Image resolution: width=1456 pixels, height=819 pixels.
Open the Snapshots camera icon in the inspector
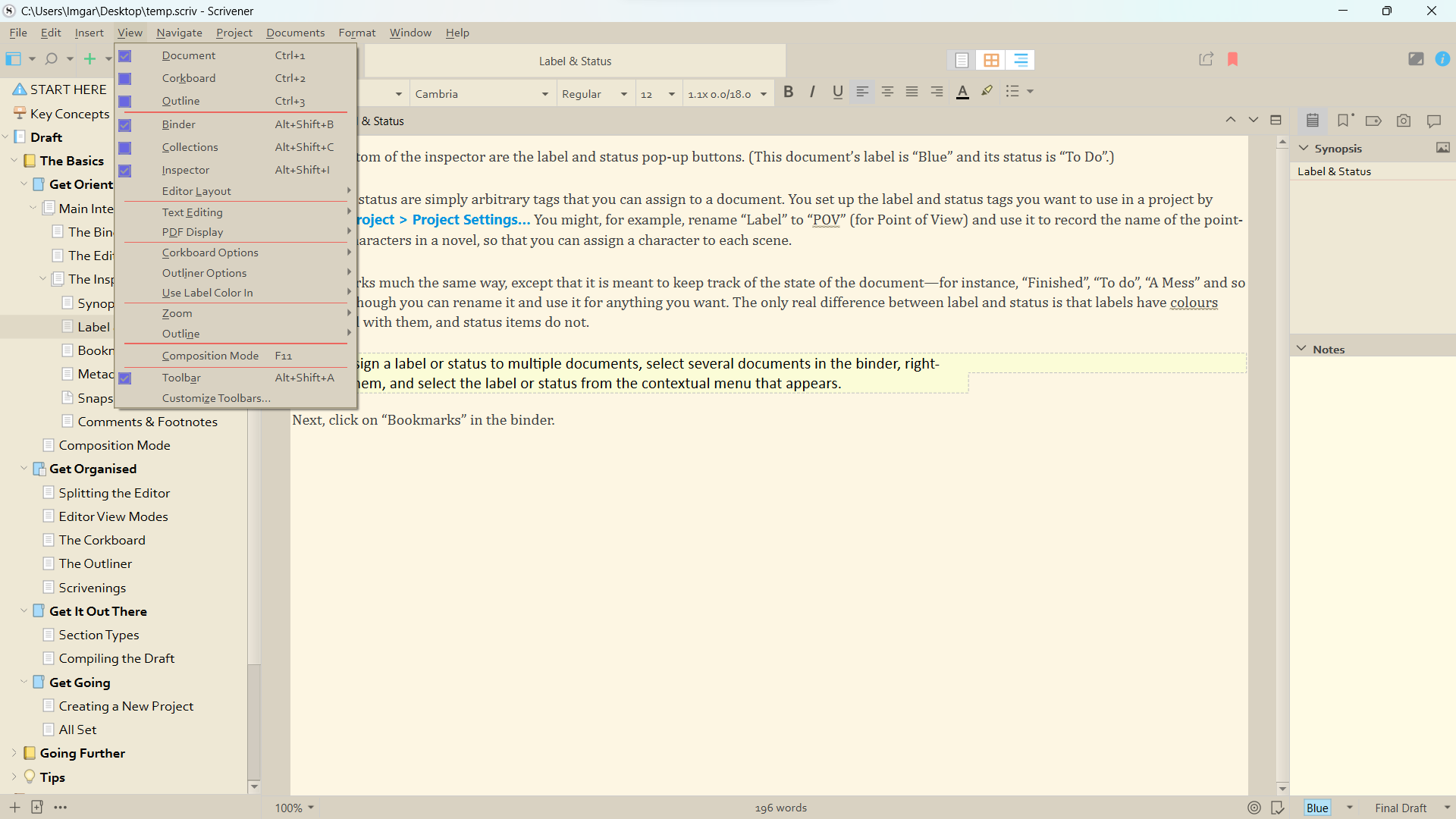(x=1404, y=121)
